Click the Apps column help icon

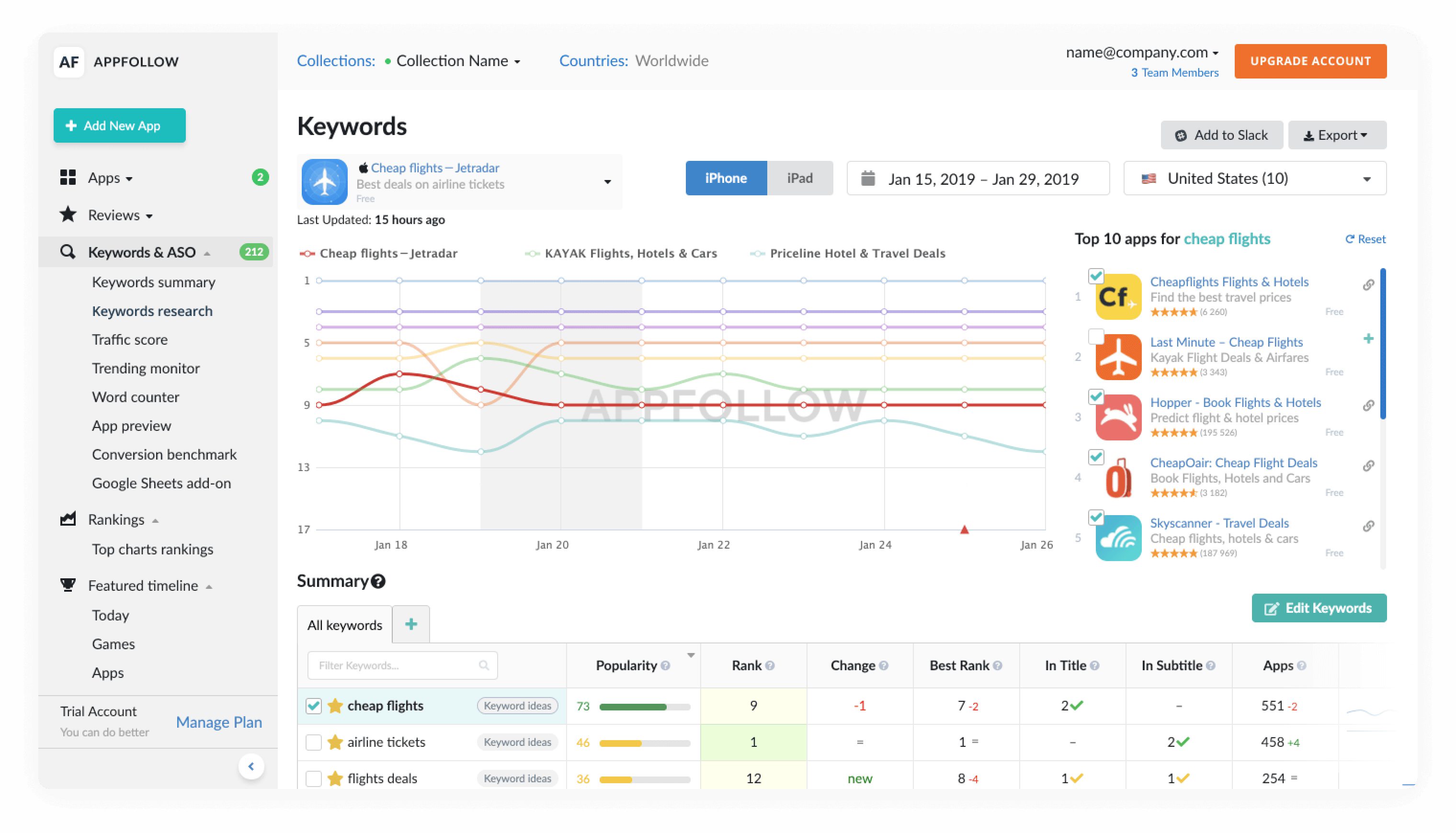click(1301, 665)
